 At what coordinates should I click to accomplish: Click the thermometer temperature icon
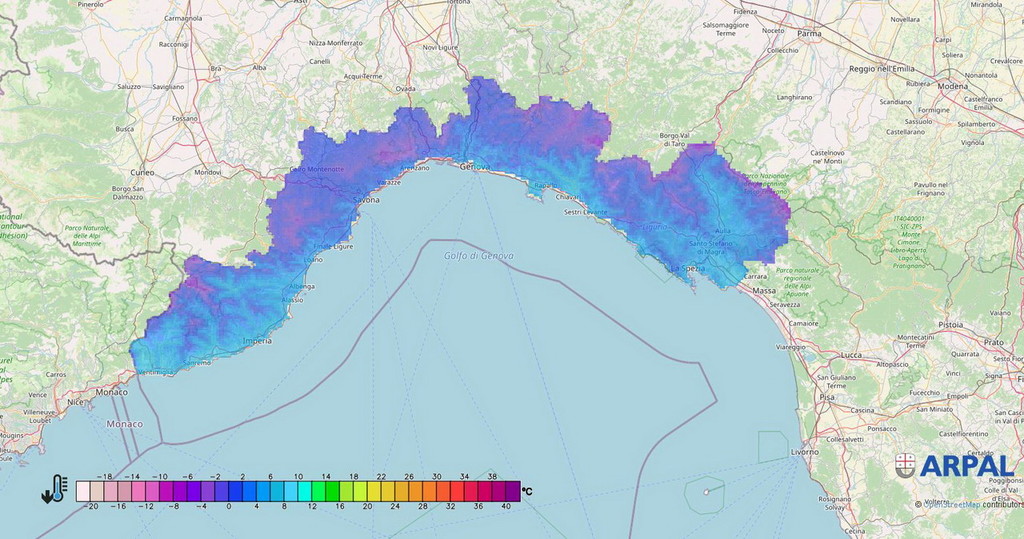click(x=54, y=490)
